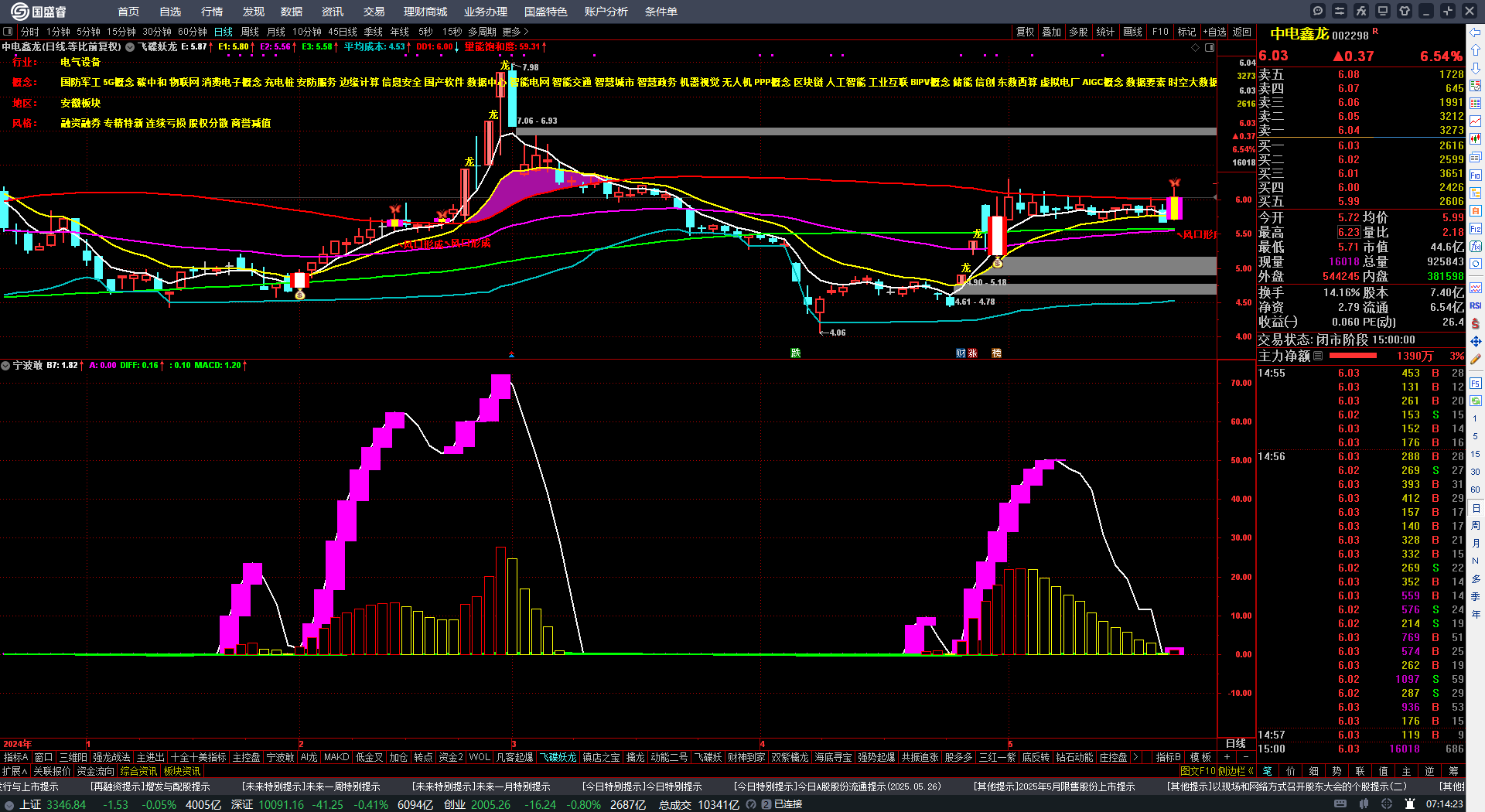Click the 财 event marker on chart

pos(961,353)
